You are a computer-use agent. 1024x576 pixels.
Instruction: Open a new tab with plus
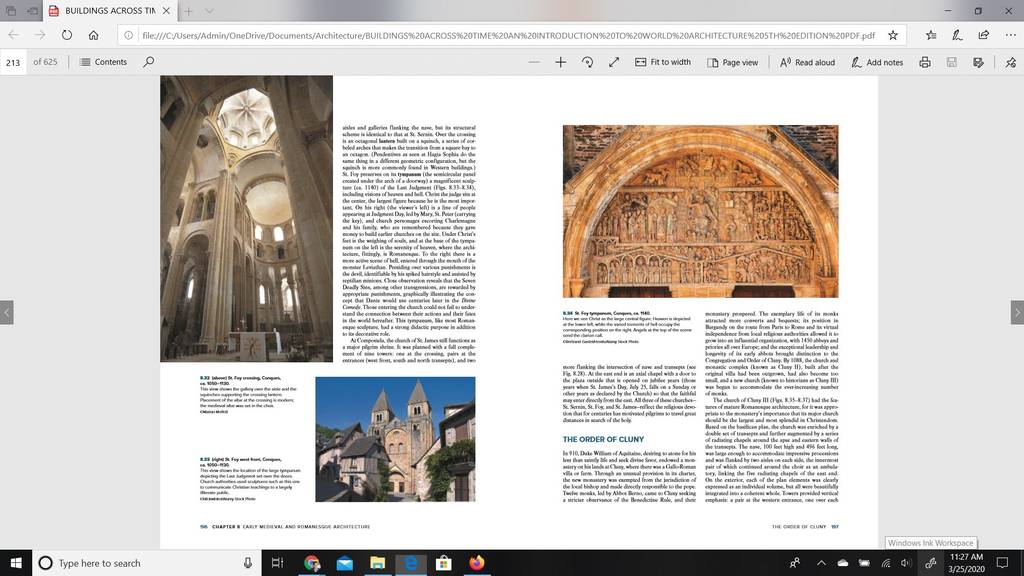188,11
